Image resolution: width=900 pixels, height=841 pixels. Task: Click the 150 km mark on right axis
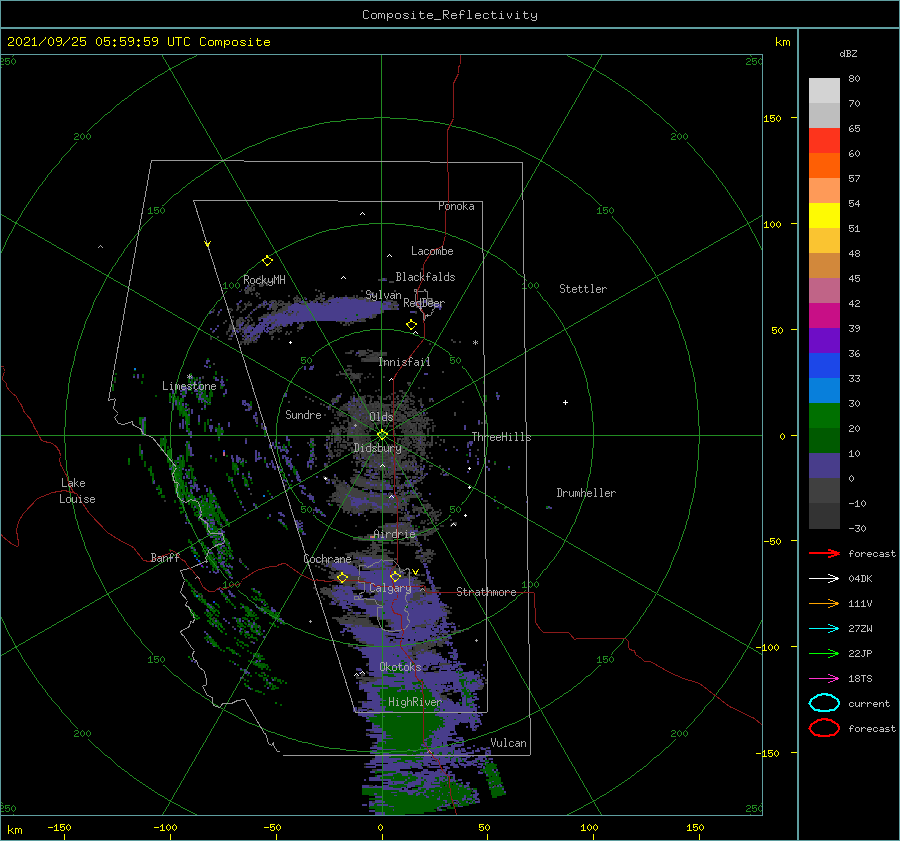pos(772,118)
